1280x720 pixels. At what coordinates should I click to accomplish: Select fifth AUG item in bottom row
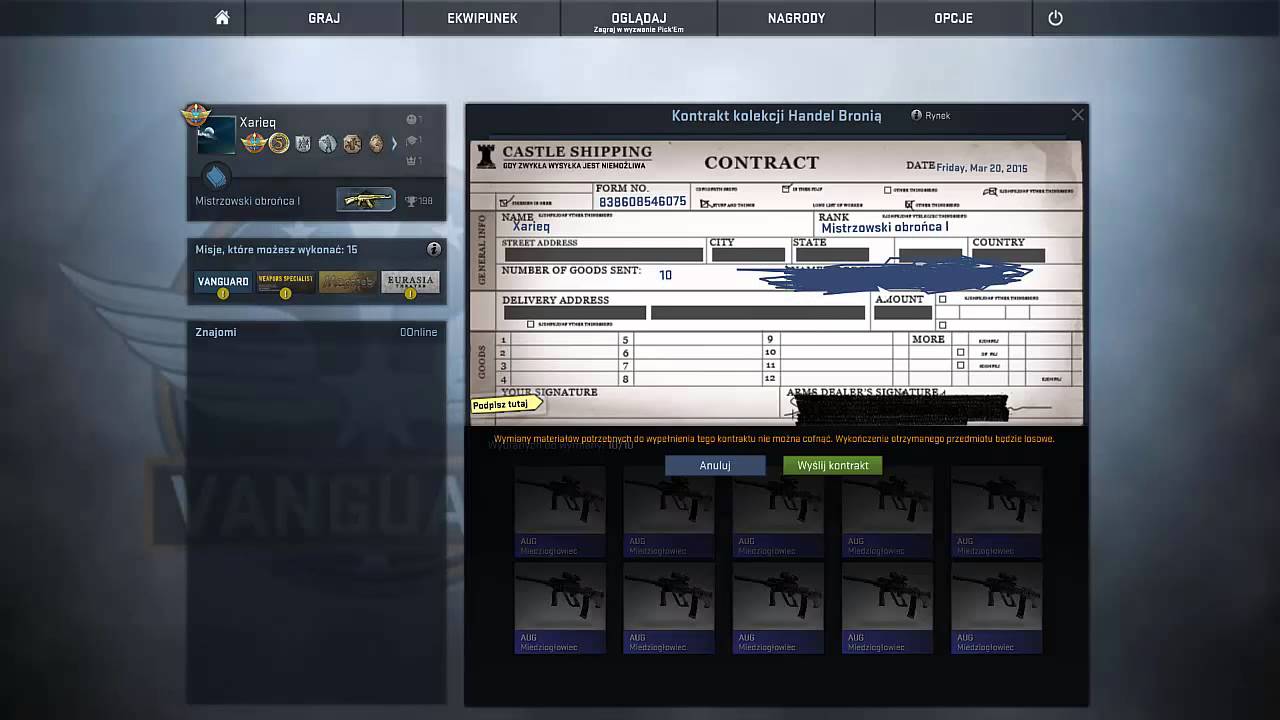click(x=997, y=608)
